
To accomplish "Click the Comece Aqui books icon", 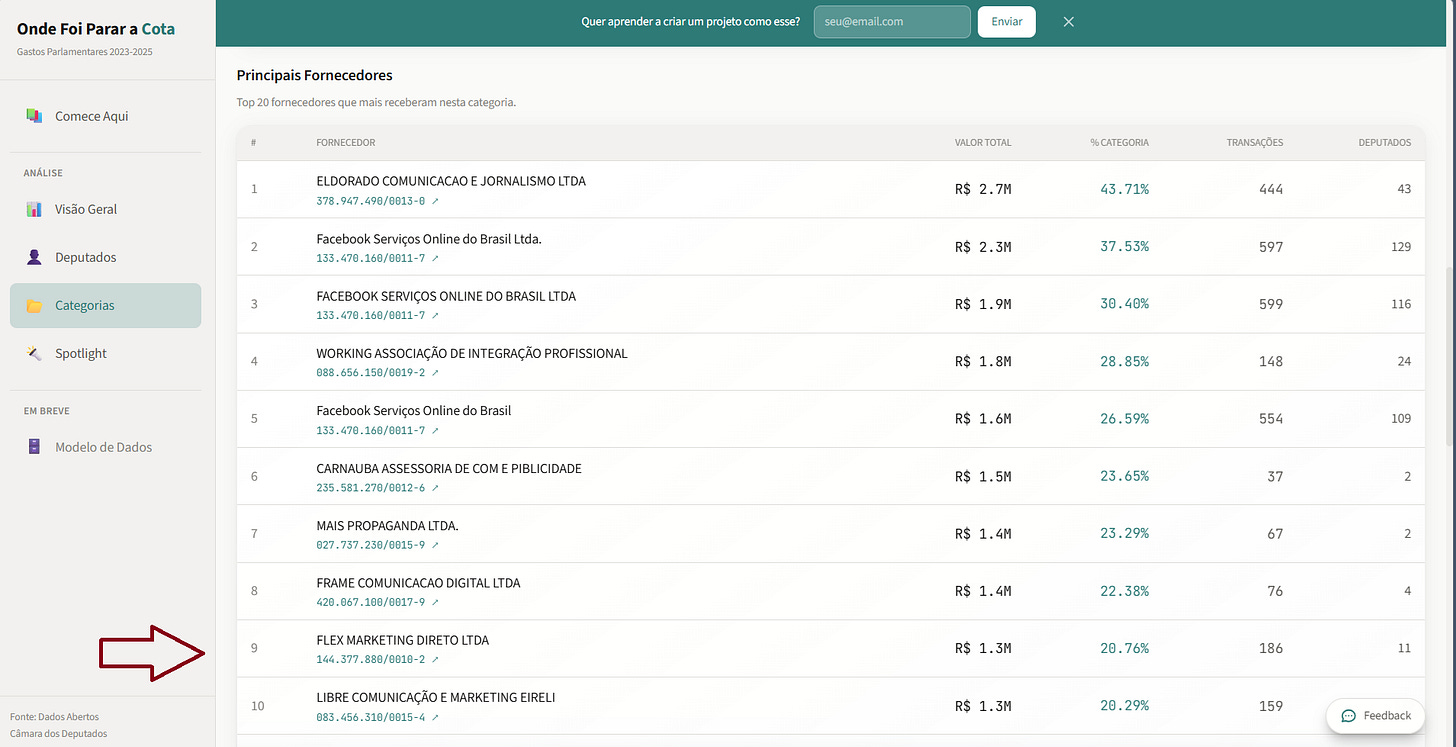I will [x=34, y=116].
